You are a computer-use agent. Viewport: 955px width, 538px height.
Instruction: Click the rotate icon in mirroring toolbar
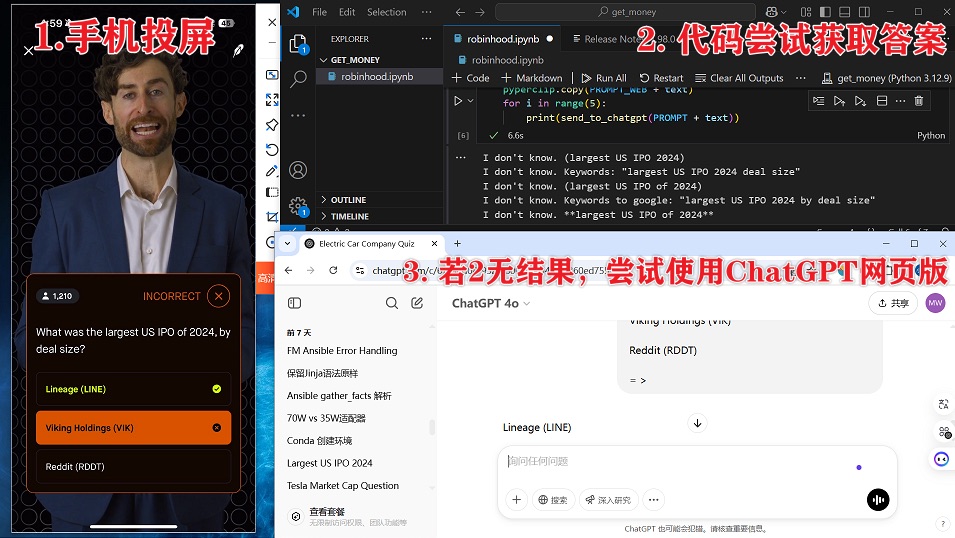click(272, 150)
